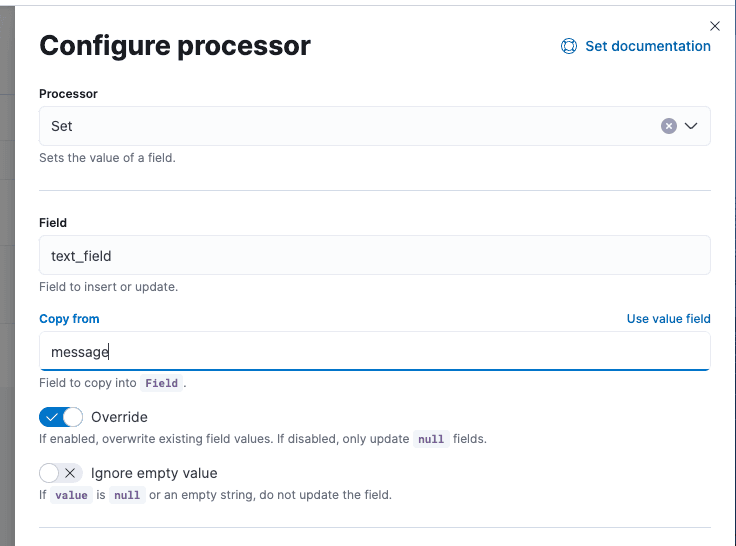Click the Ignore empty value label text

pos(154,473)
